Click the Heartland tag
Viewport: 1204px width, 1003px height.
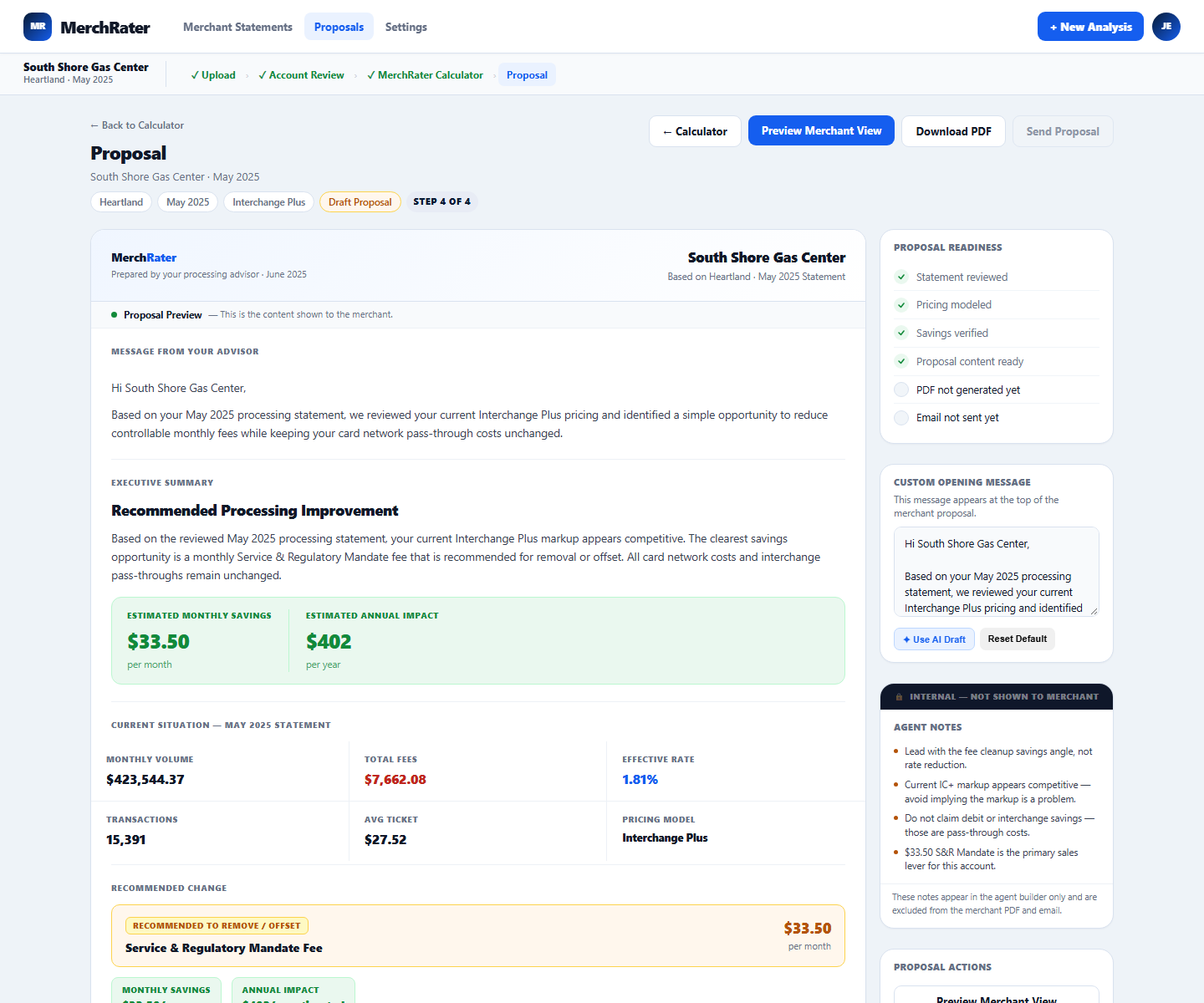(x=121, y=202)
